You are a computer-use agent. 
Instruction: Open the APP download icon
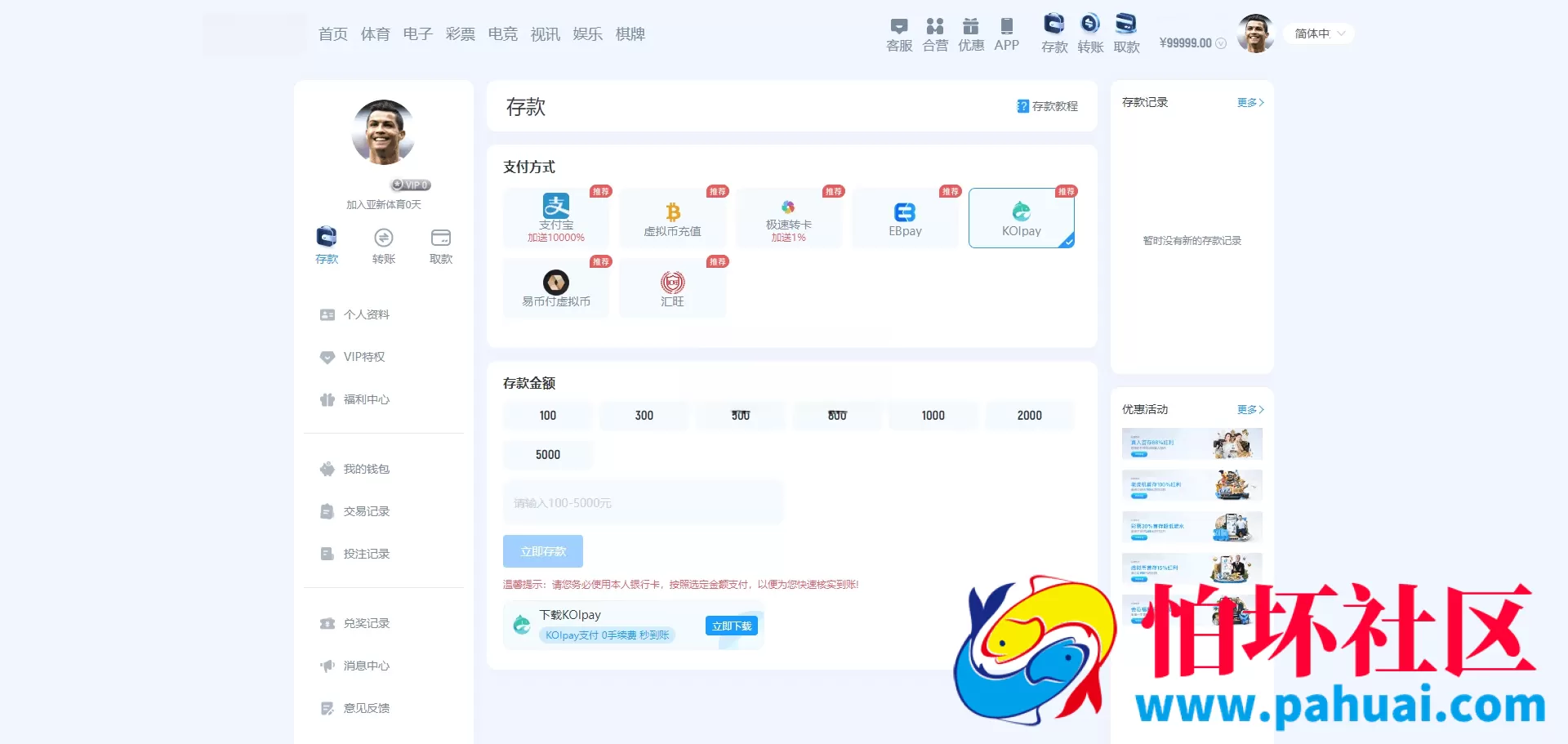(1007, 34)
